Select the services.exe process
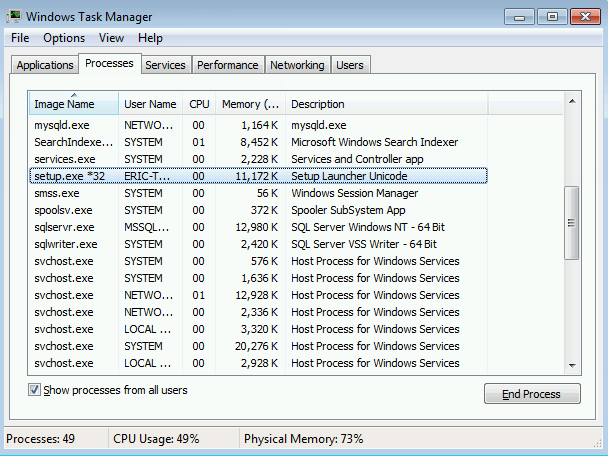Image resolution: width=608 pixels, height=456 pixels. pyautogui.click(x=258, y=159)
